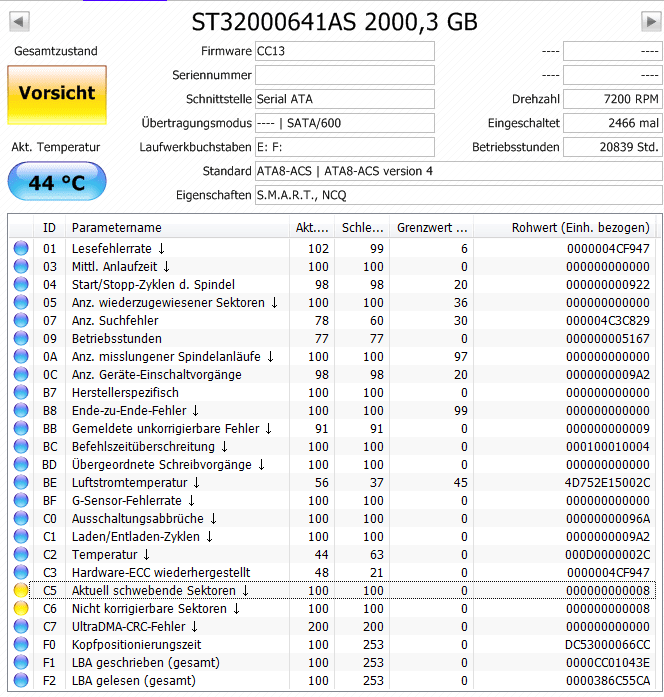Click the empty Seriennummer field
This screenshot has width=664, height=697.
tap(344, 75)
